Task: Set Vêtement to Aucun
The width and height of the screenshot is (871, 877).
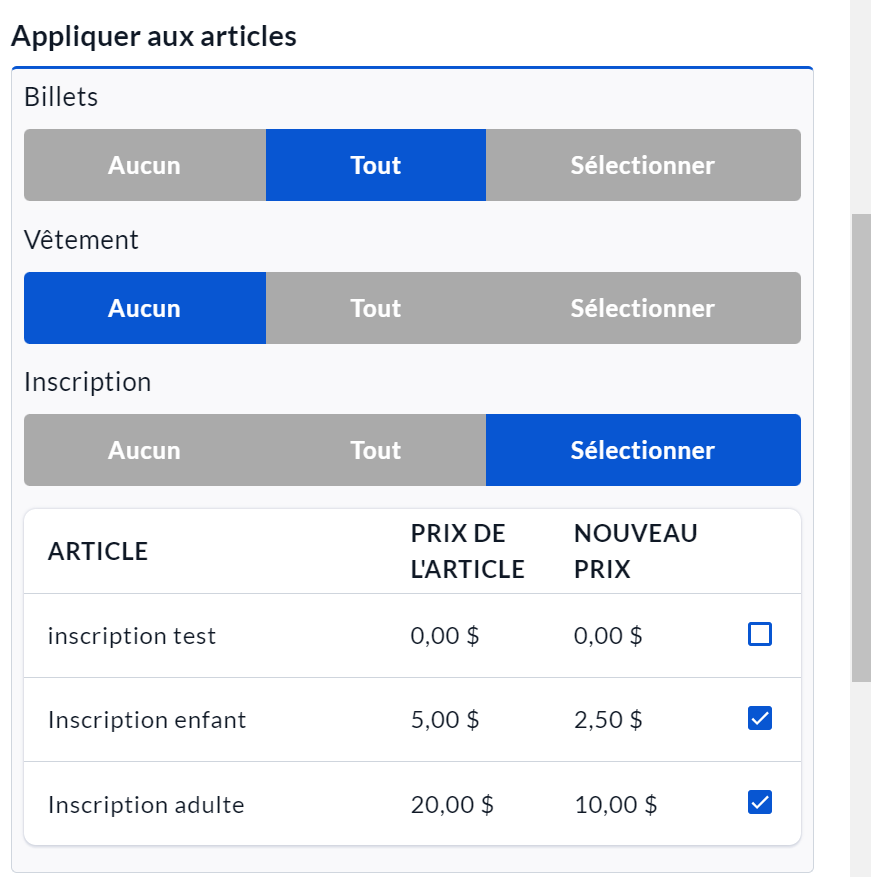Action: [145, 308]
